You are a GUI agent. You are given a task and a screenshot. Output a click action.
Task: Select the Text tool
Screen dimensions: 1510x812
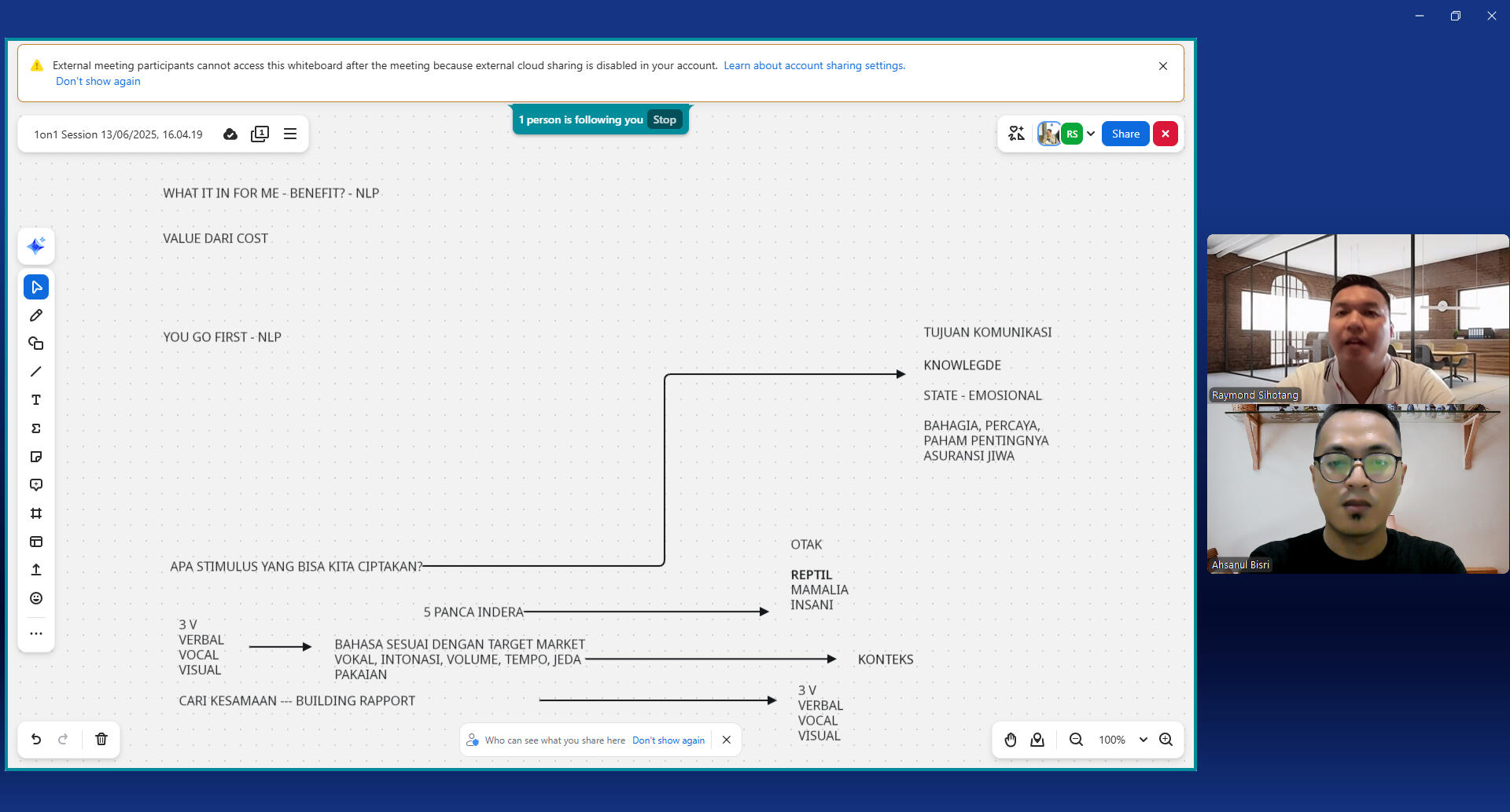coord(36,400)
